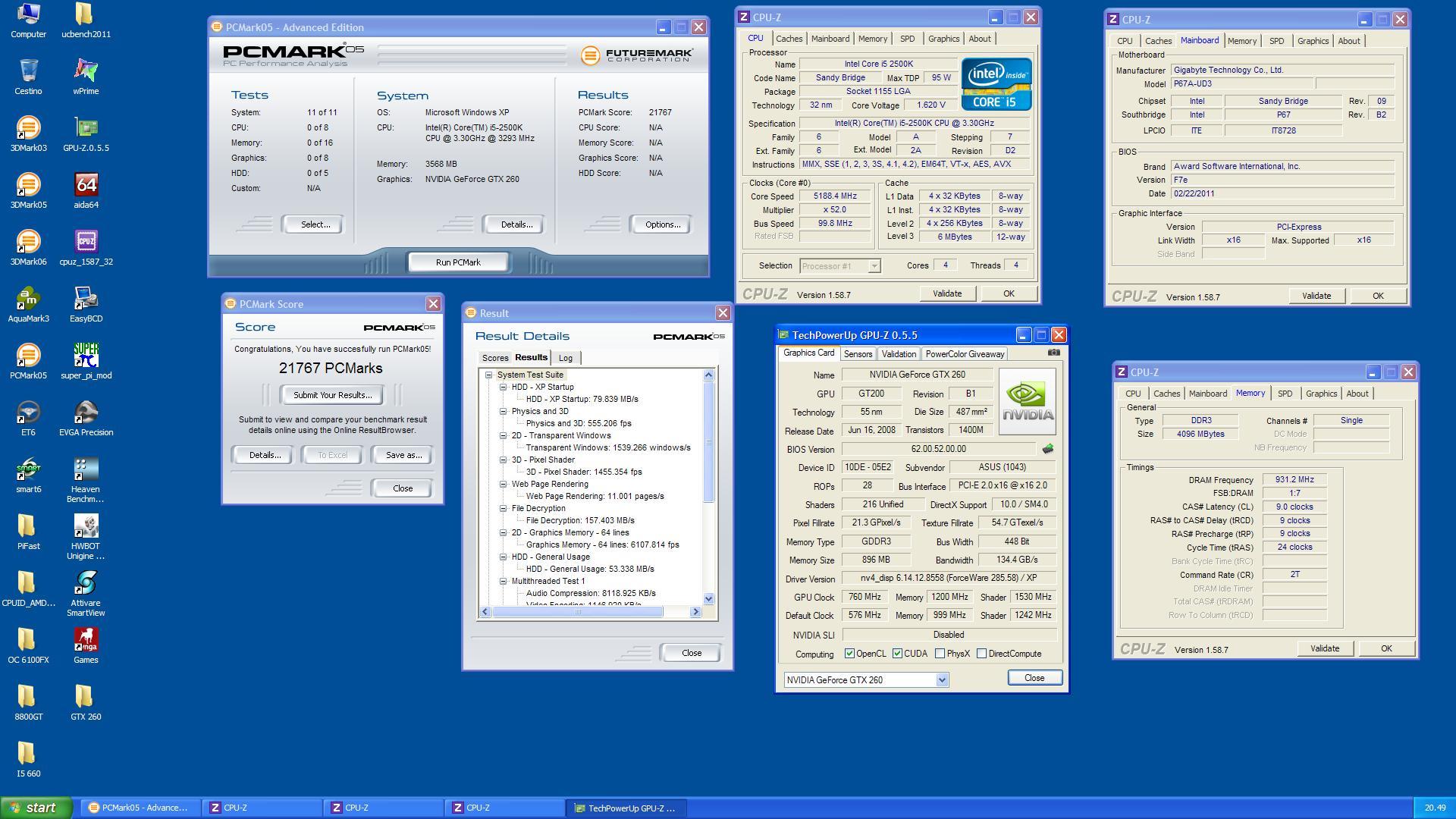Screen dimensions: 1456x819
Task: Switch to Scores tab in Result window
Action: 494,358
